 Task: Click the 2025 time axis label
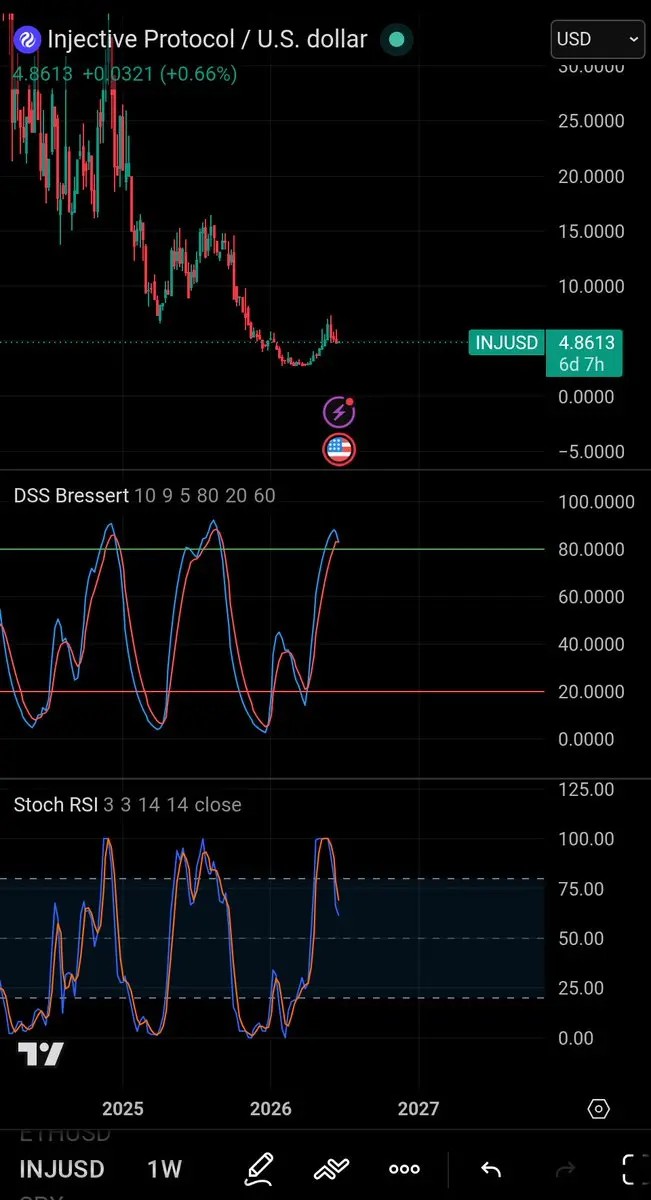[x=123, y=1109]
